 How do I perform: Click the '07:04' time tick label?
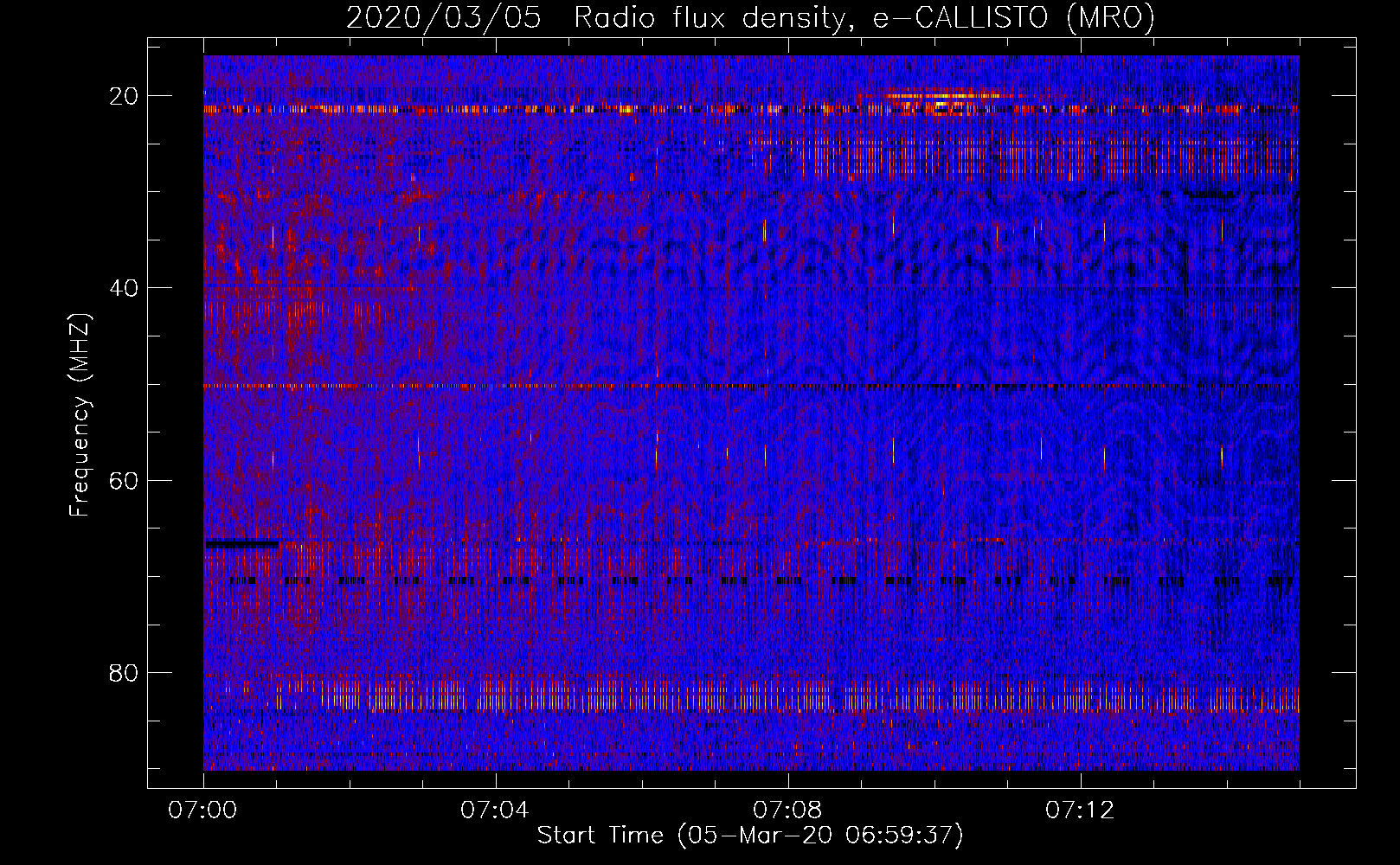(x=495, y=811)
